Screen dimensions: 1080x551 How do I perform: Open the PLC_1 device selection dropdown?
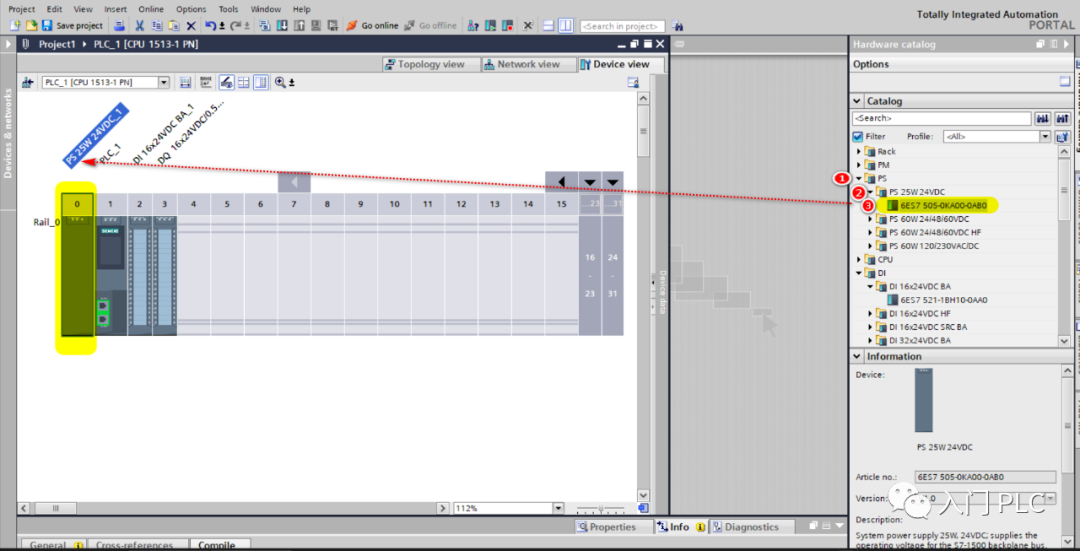[164, 83]
